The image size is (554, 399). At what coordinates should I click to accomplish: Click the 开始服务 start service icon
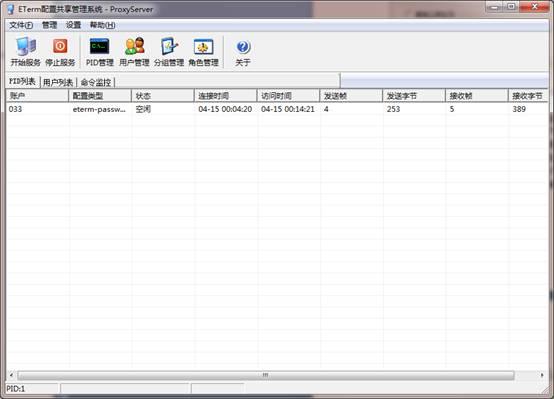coord(25,52)
